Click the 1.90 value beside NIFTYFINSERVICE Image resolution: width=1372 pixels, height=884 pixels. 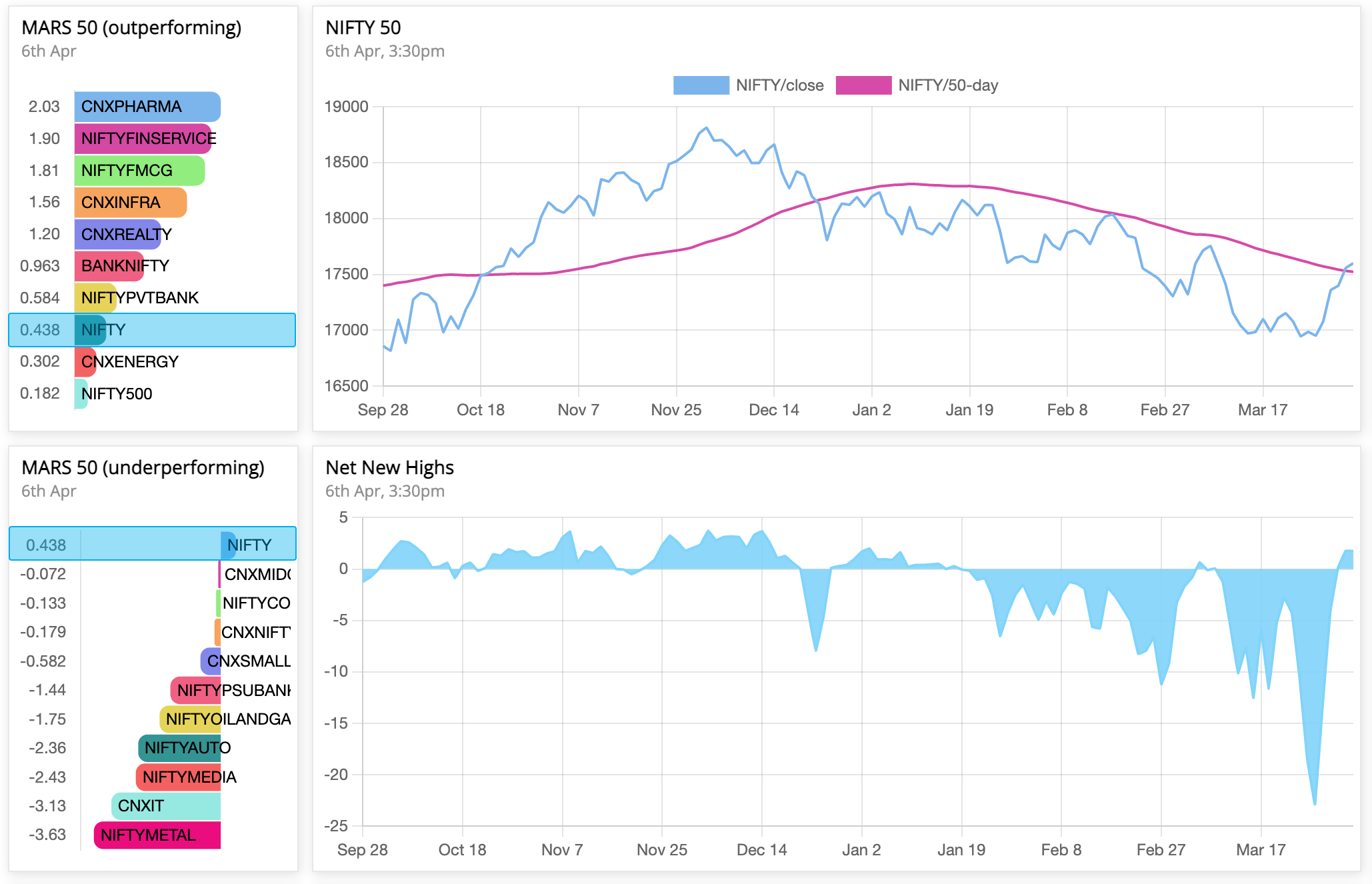pos(44,139)
